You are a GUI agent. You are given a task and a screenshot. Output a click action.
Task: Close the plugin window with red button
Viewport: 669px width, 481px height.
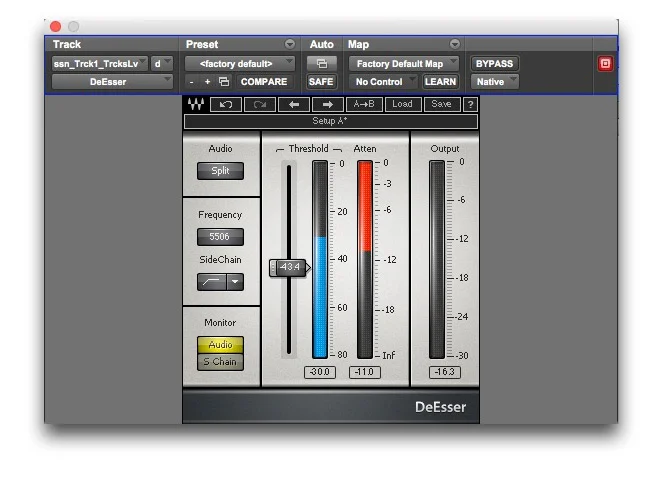click(x=55, y=26)
